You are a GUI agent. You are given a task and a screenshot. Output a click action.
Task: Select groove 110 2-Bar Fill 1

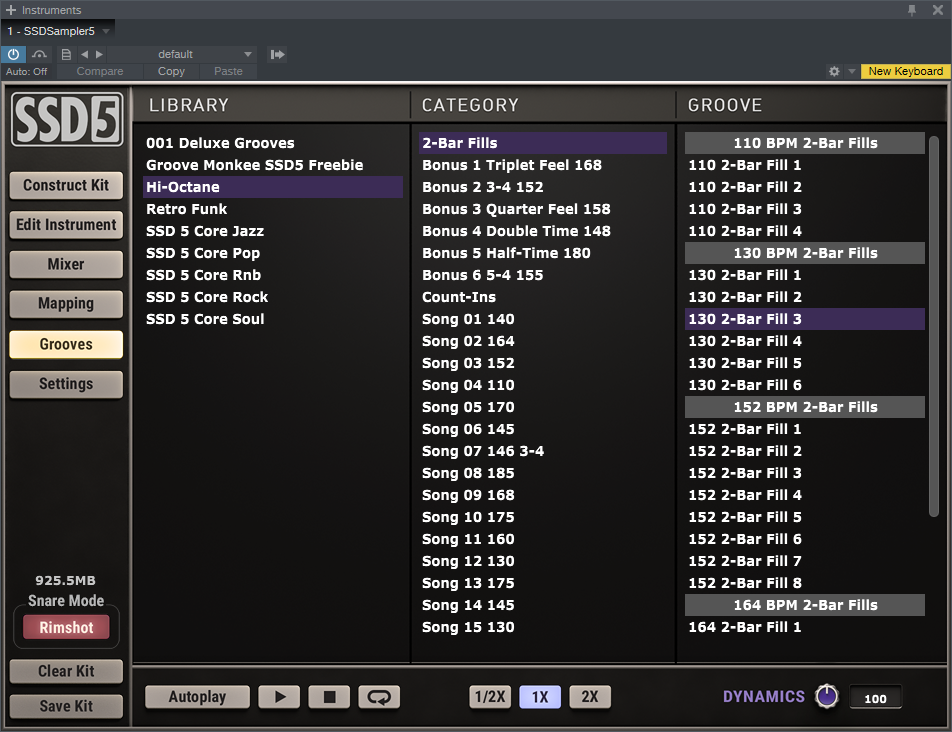point(804,165)
